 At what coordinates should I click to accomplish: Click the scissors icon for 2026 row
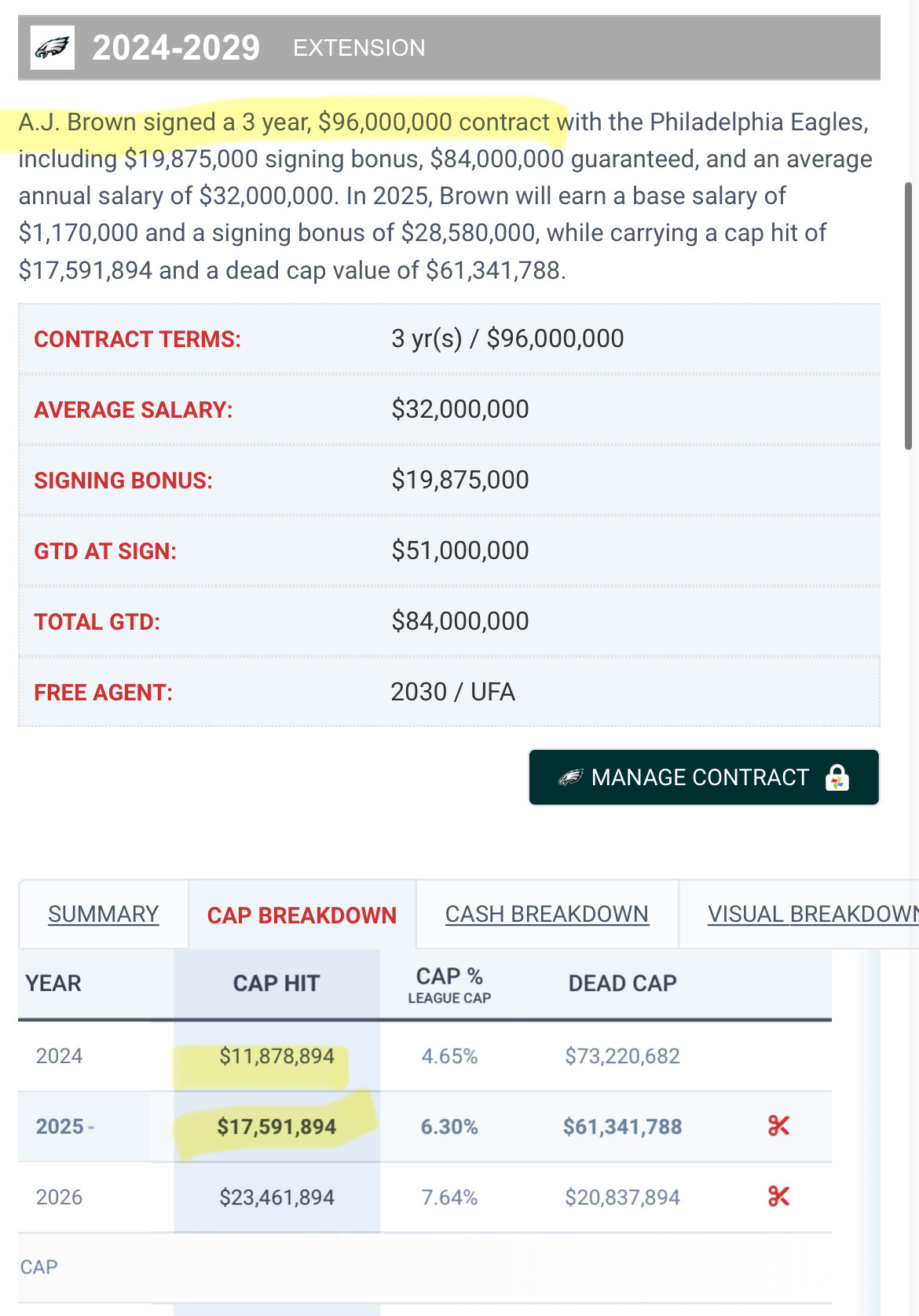(x=778, y=1197)
